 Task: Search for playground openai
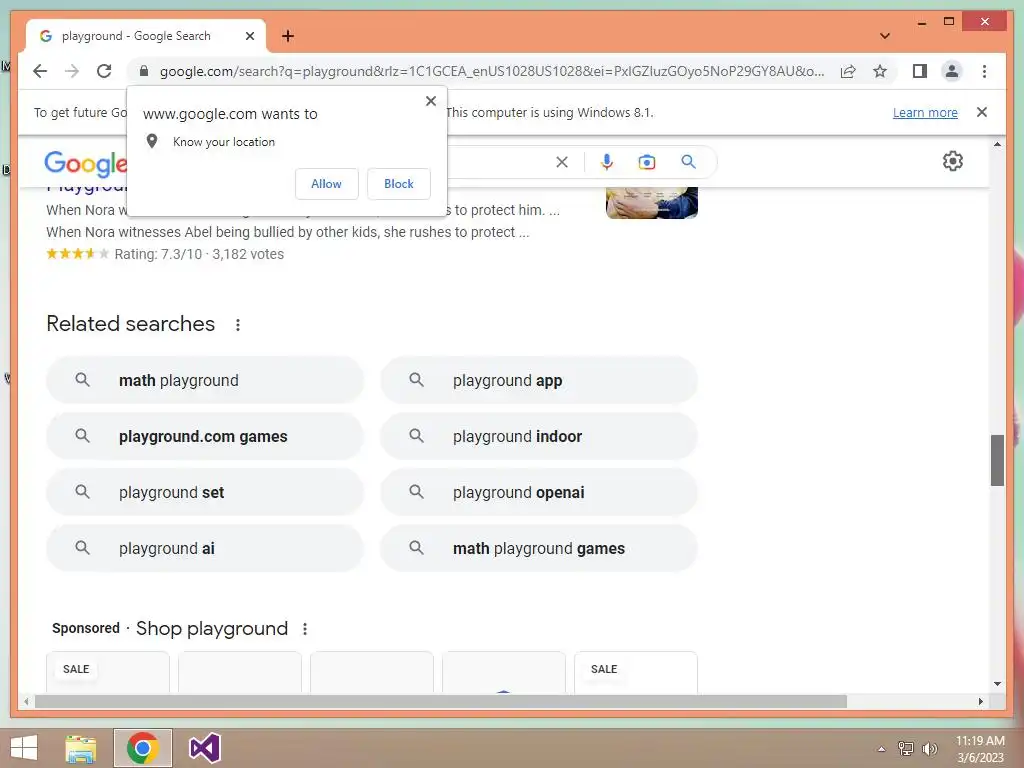point(539,492)
